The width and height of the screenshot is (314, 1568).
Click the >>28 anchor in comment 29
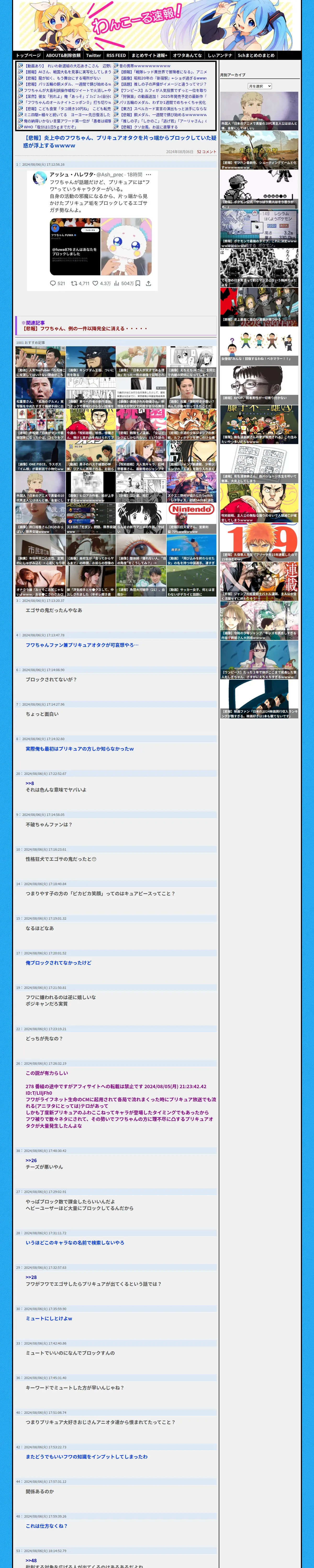point(31,1277)
